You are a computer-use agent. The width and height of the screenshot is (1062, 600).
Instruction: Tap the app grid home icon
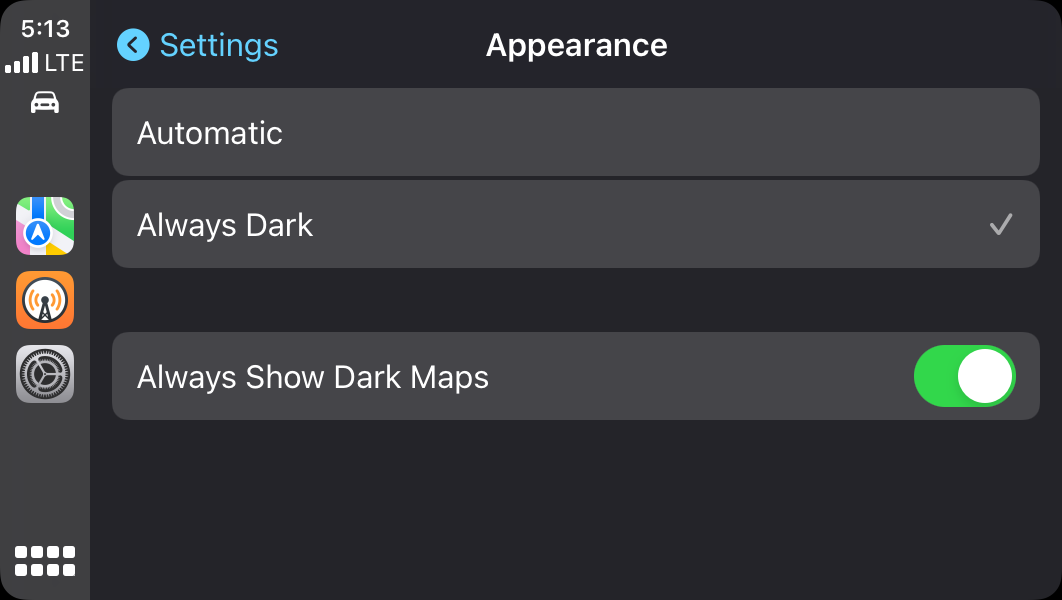tap(45, 561)
